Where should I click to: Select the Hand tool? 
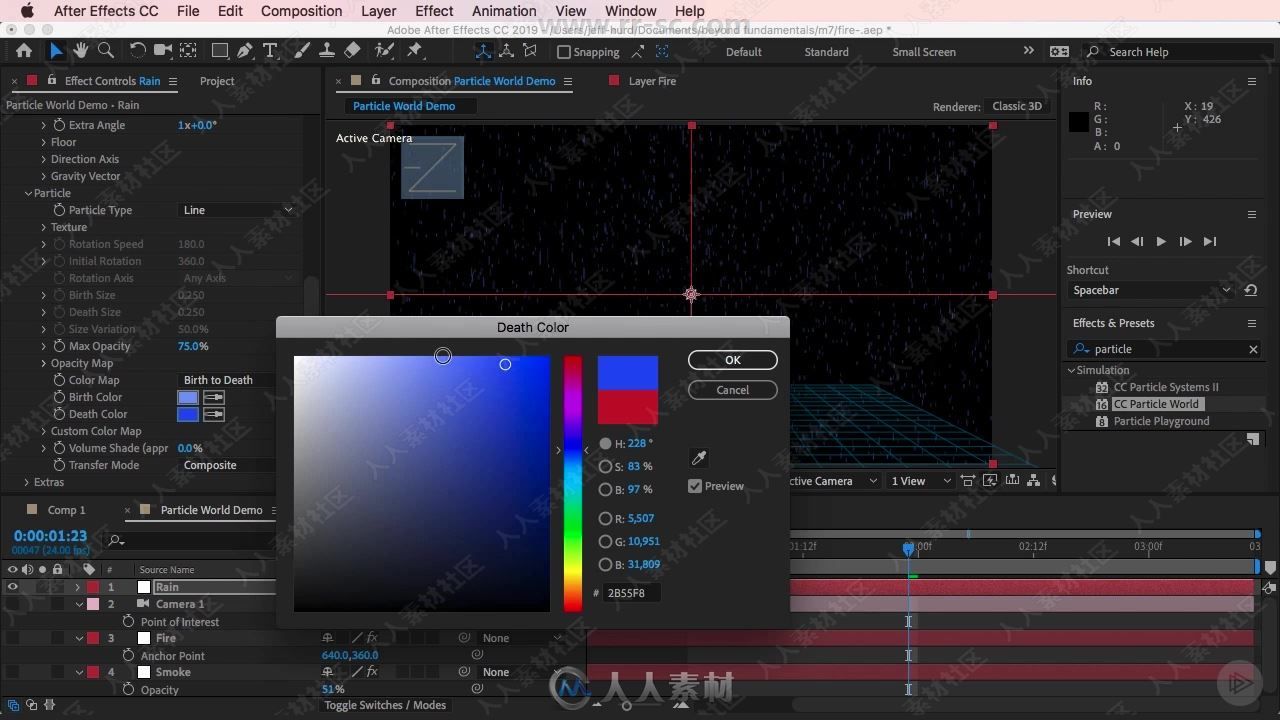(x=81, y=51)
